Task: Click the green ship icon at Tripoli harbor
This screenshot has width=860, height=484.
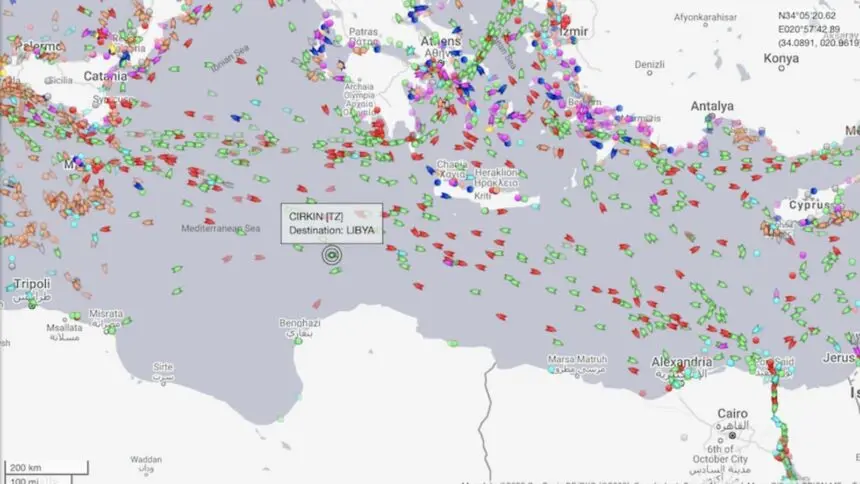Action: [x=32, y=305]
